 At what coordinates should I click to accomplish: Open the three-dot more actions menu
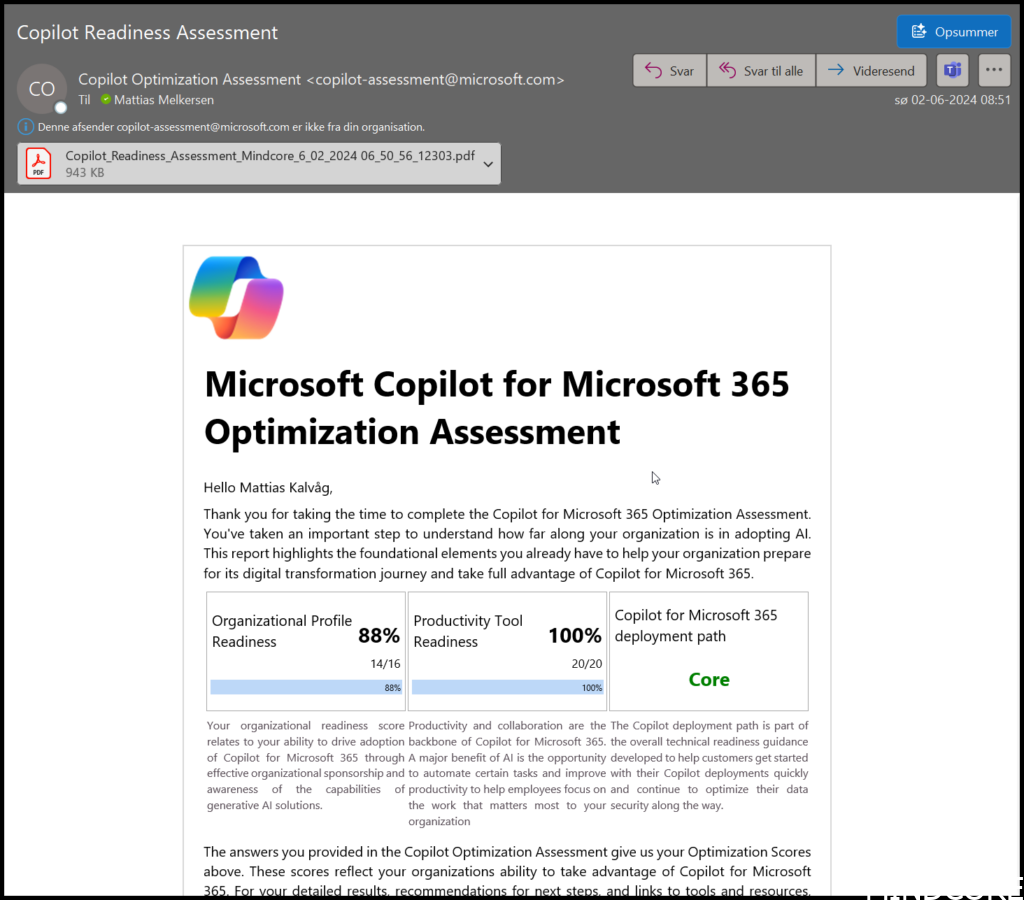(x=992, y=71)
